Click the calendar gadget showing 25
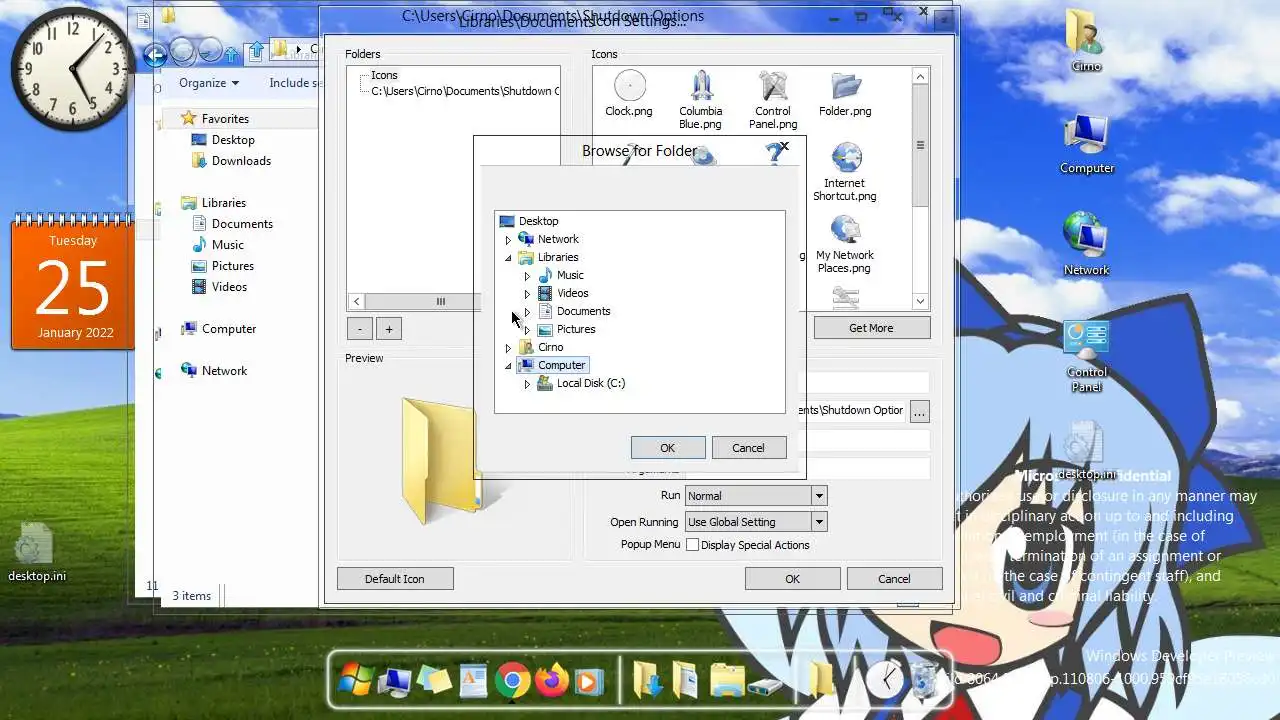 click(x=72, y=282)
